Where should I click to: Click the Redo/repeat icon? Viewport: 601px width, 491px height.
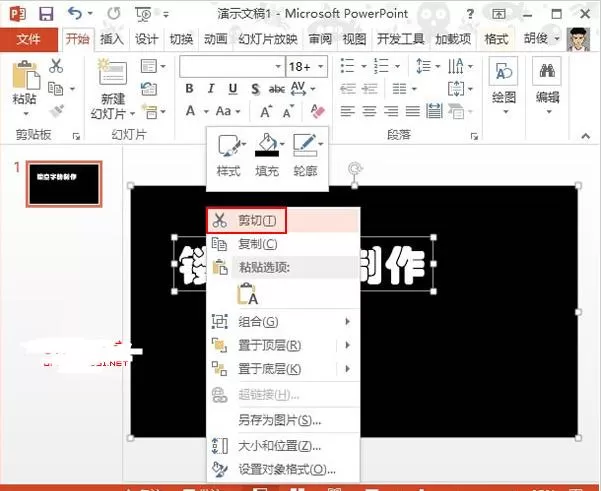click(x=113, y=14)
